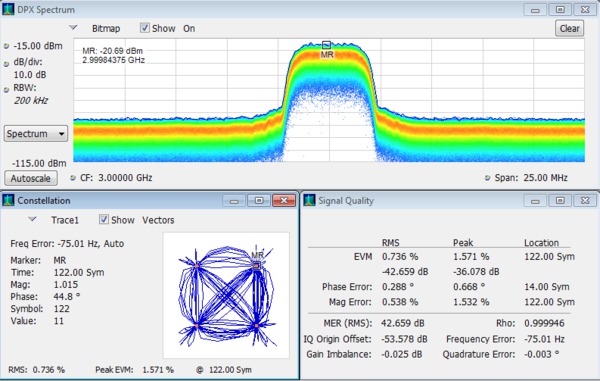Close the Constellation window
This screenshot has height=381, width=600.
click(284, 201)
